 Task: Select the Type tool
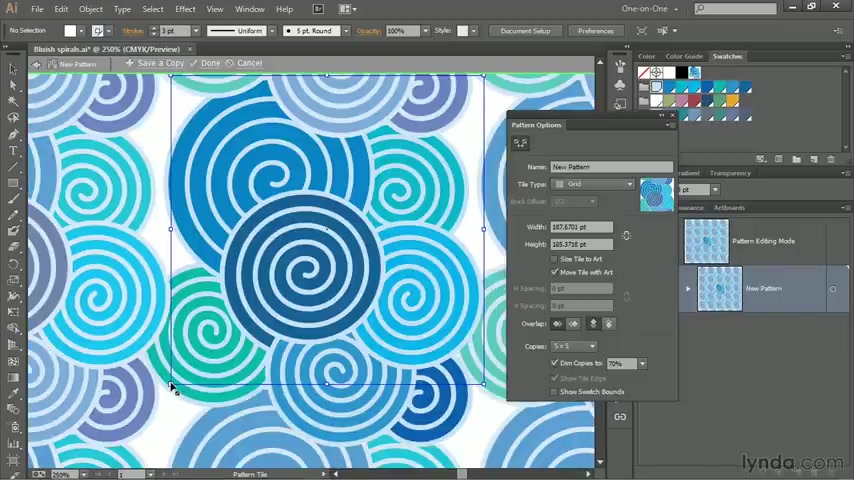pyautogui.click(x=13, y=151)
